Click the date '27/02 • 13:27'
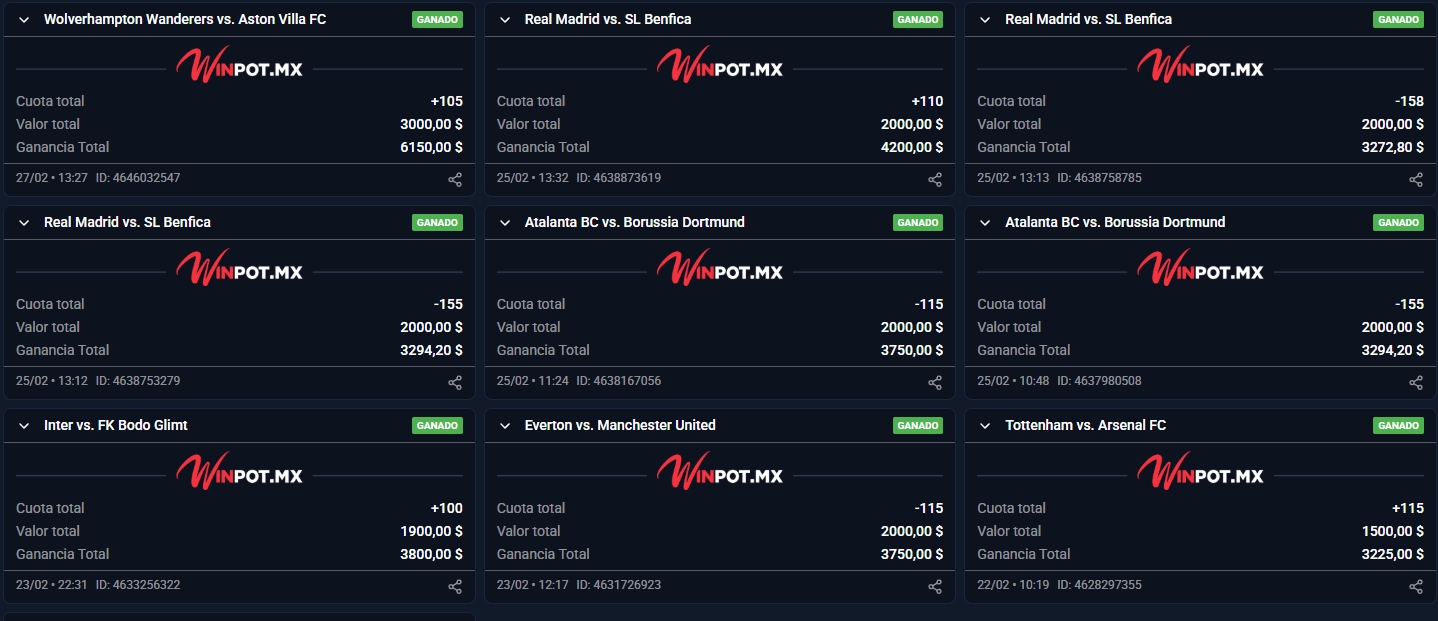The image size is (1438, 621). (x=52, y=178)
